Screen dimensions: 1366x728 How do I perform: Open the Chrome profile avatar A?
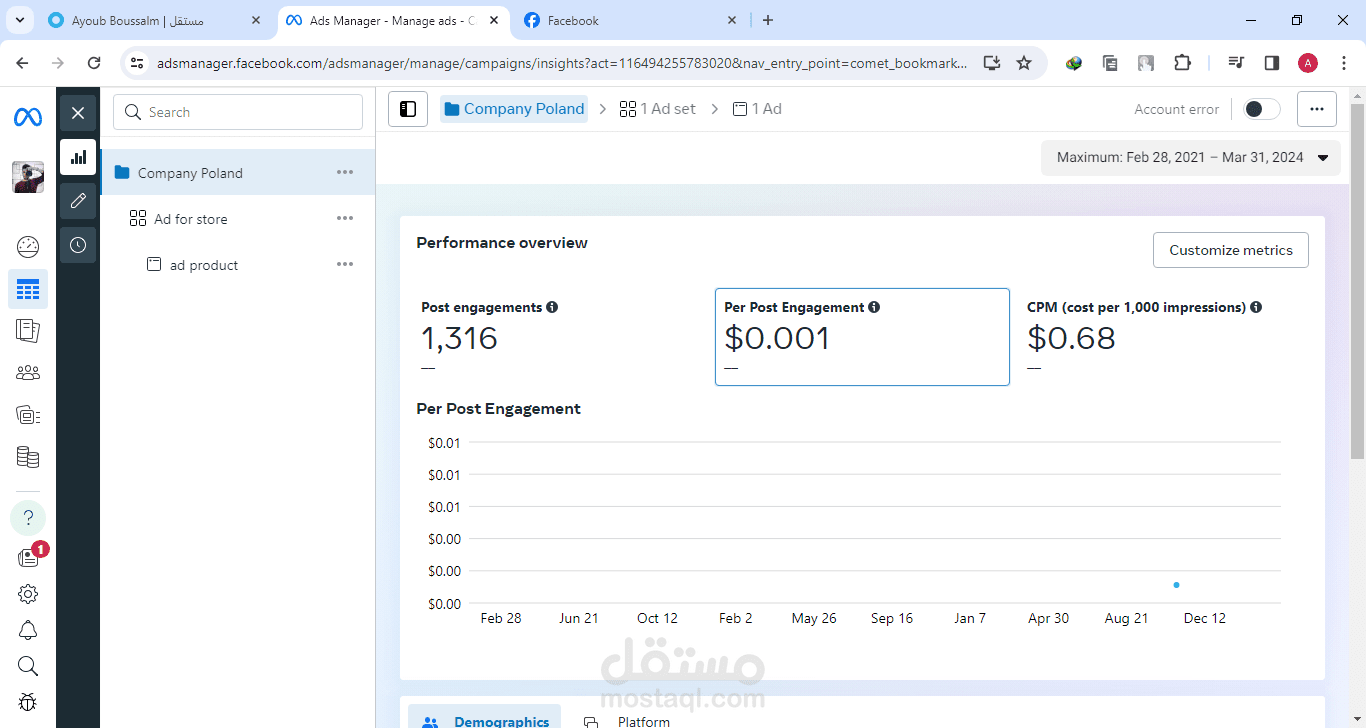point(1308,63)
